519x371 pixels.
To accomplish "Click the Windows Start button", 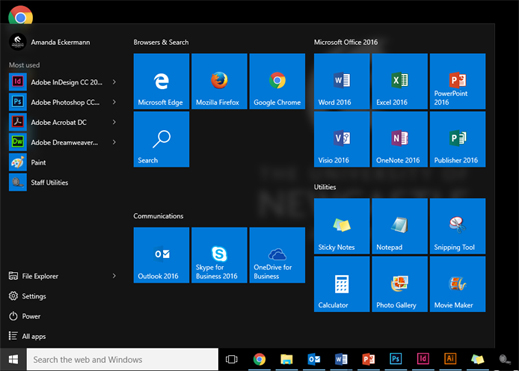I will click(13, 359).
